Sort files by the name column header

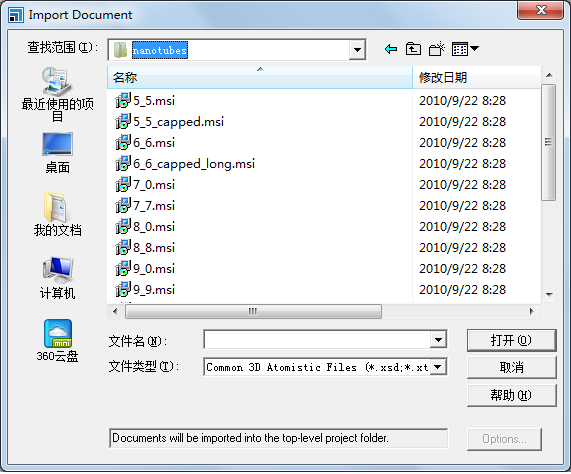[x=260, y=77]
